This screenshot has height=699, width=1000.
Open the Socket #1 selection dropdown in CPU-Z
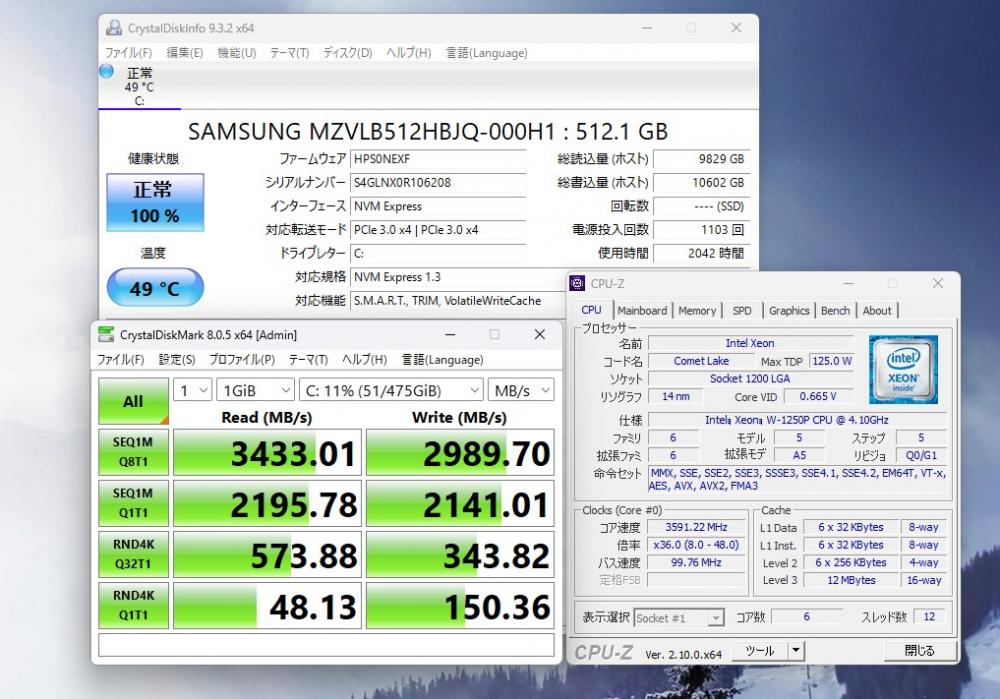(679, 618)
